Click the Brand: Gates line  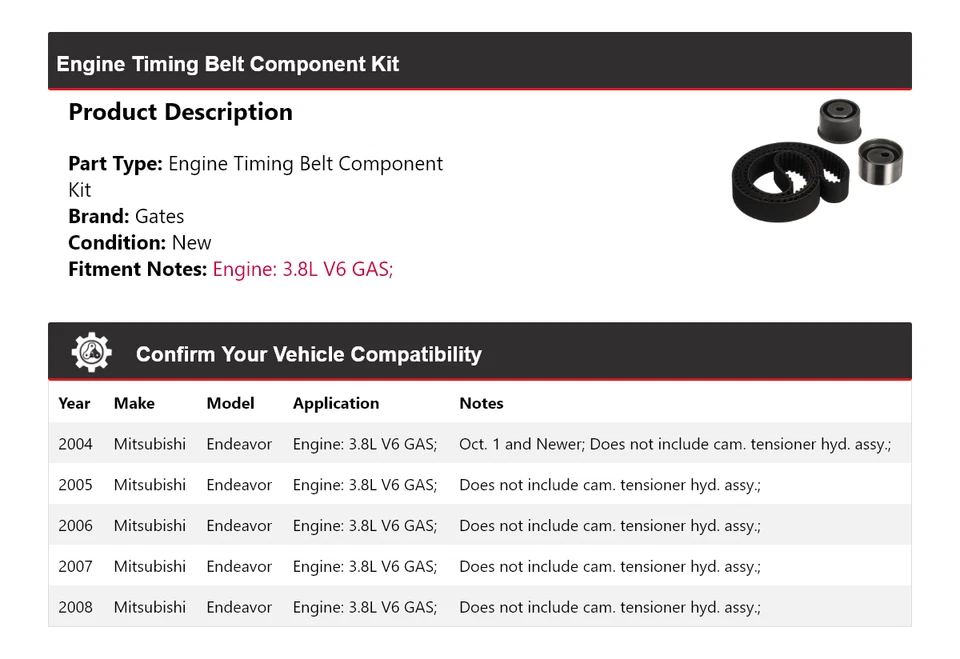click(x=126, y=216)
